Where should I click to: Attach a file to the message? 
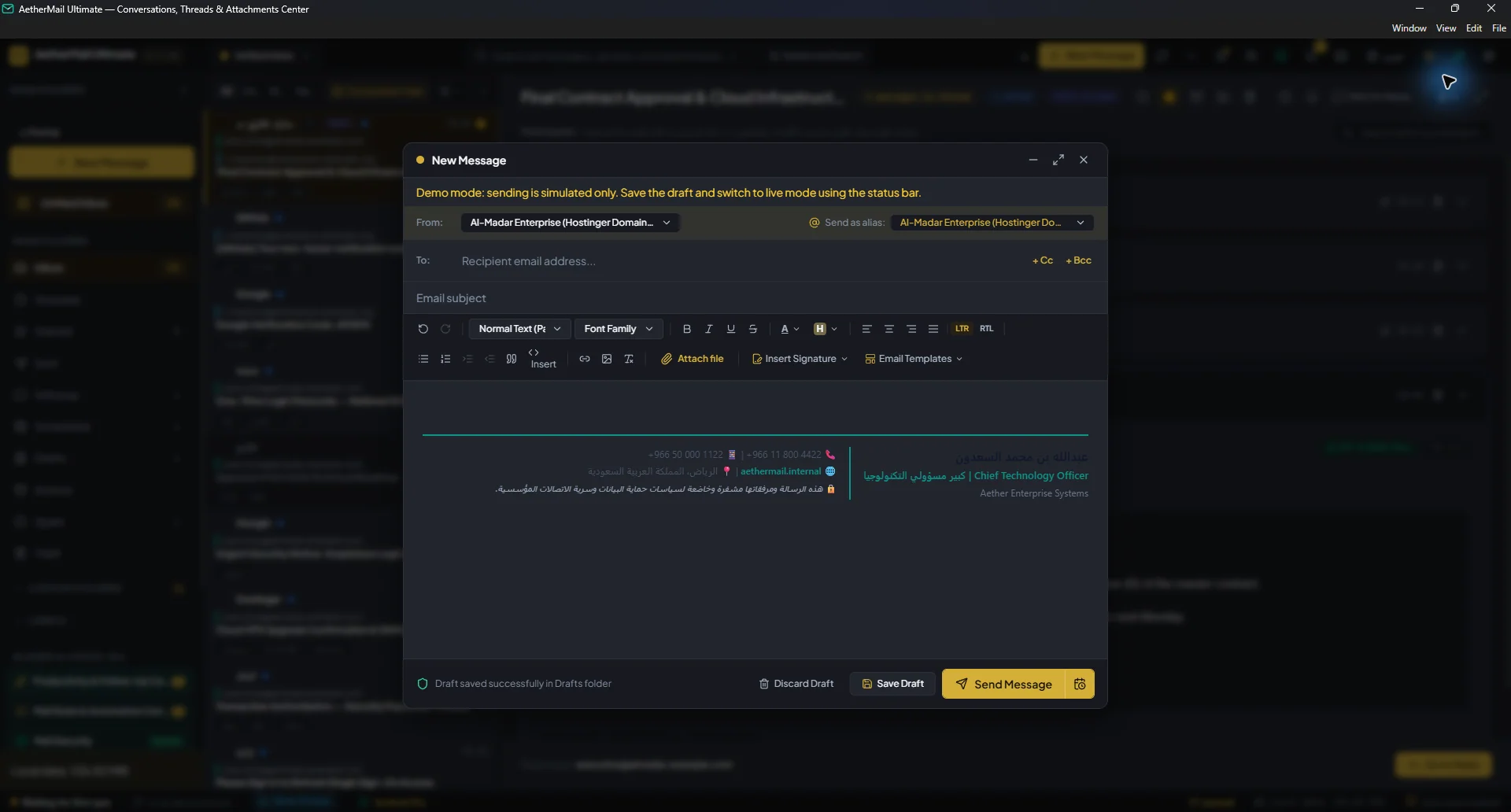[692, 359]
